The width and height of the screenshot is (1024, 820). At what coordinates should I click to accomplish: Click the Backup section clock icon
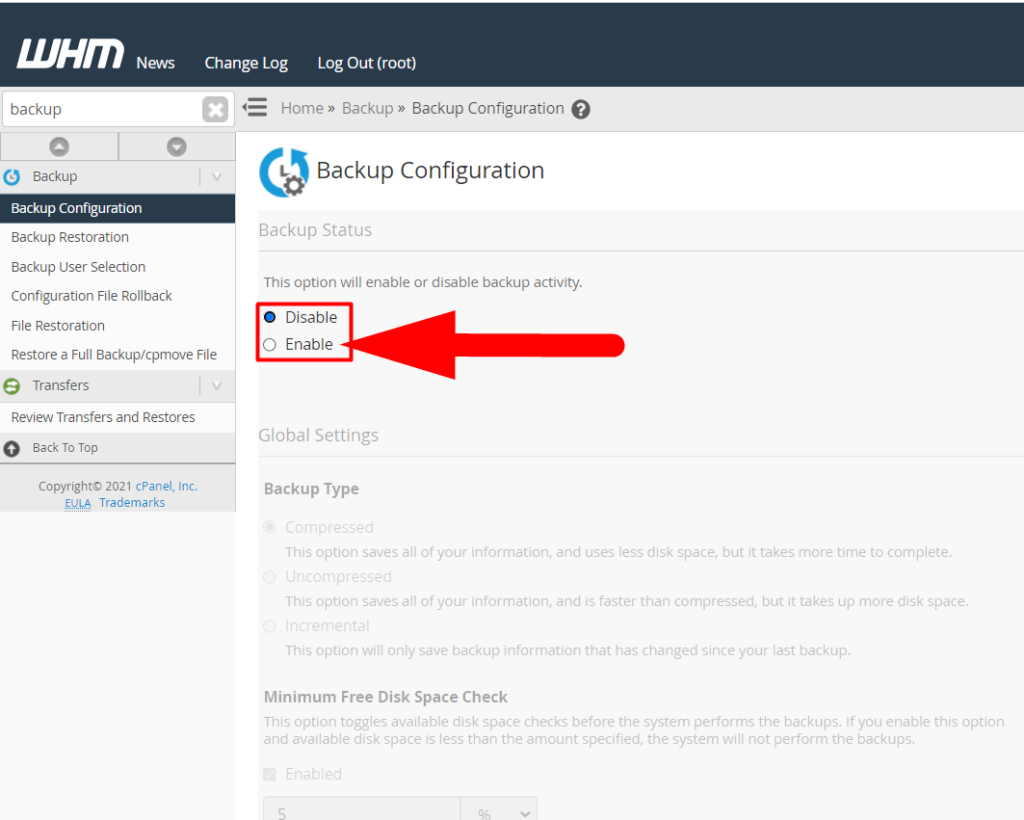click(x=12, y=177)
